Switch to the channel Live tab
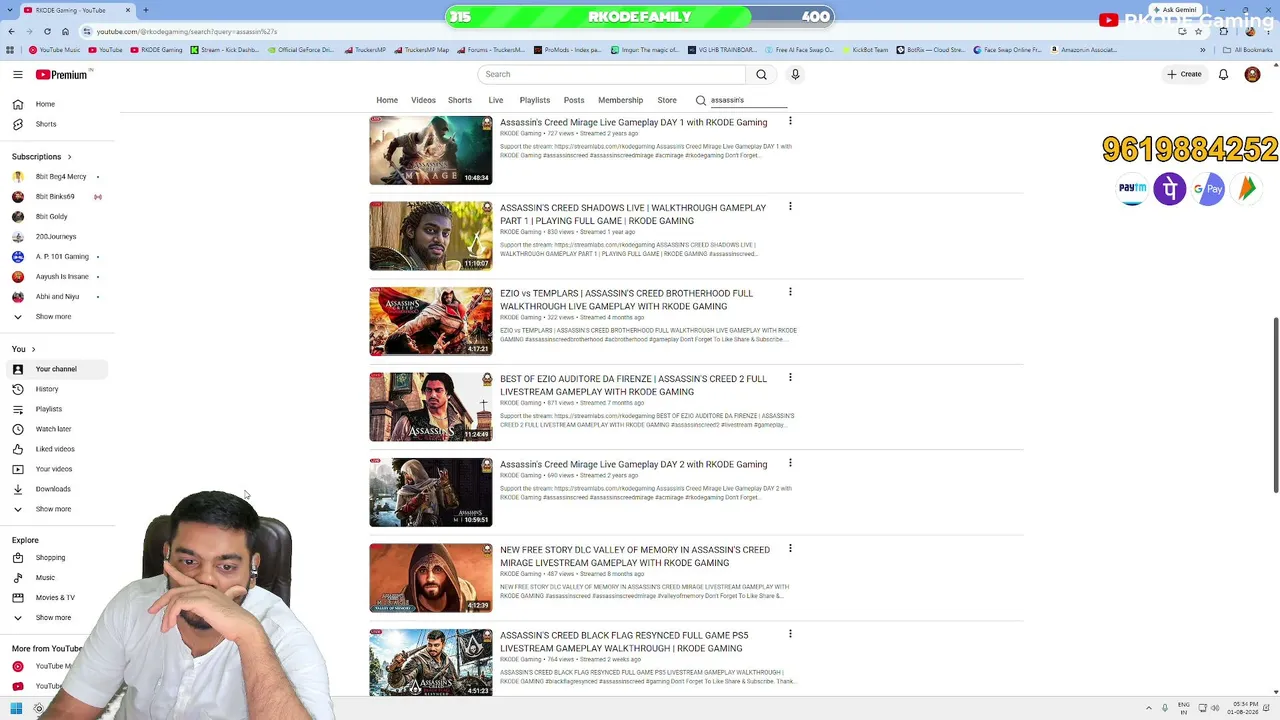The height and width of the screenshot is (720, 1280). click(x=496, y=100)
